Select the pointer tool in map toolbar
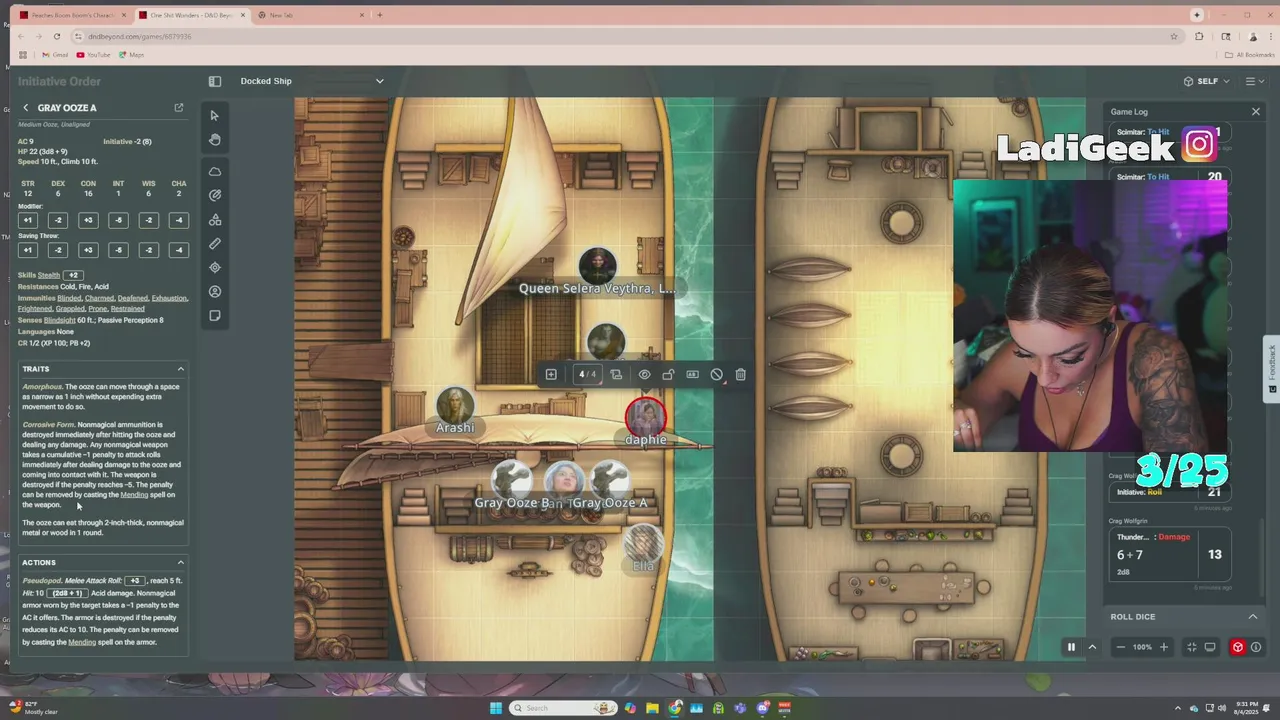This screenshot has width=1280, height=720. click(215, 116)
